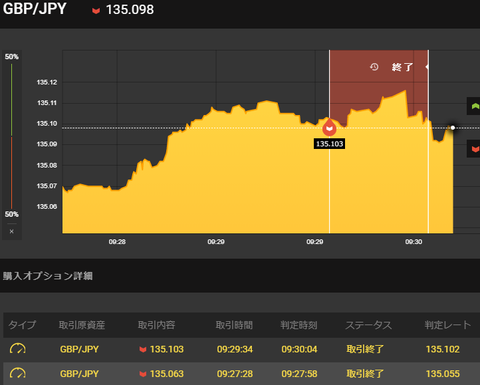The image size is (480, 385).
Task: Click the speedometer icon in 135.063 row
Action: click(x=18, y=373)
